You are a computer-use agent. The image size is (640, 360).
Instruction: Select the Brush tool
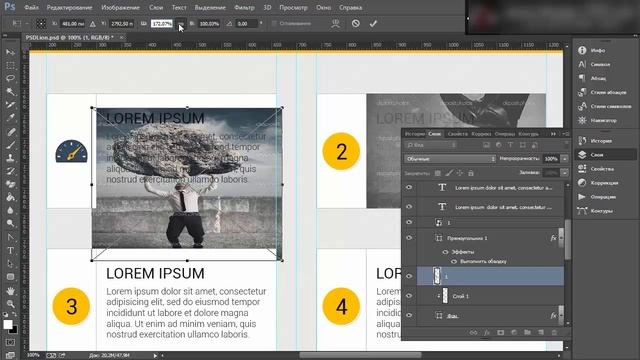pos(11,144)
